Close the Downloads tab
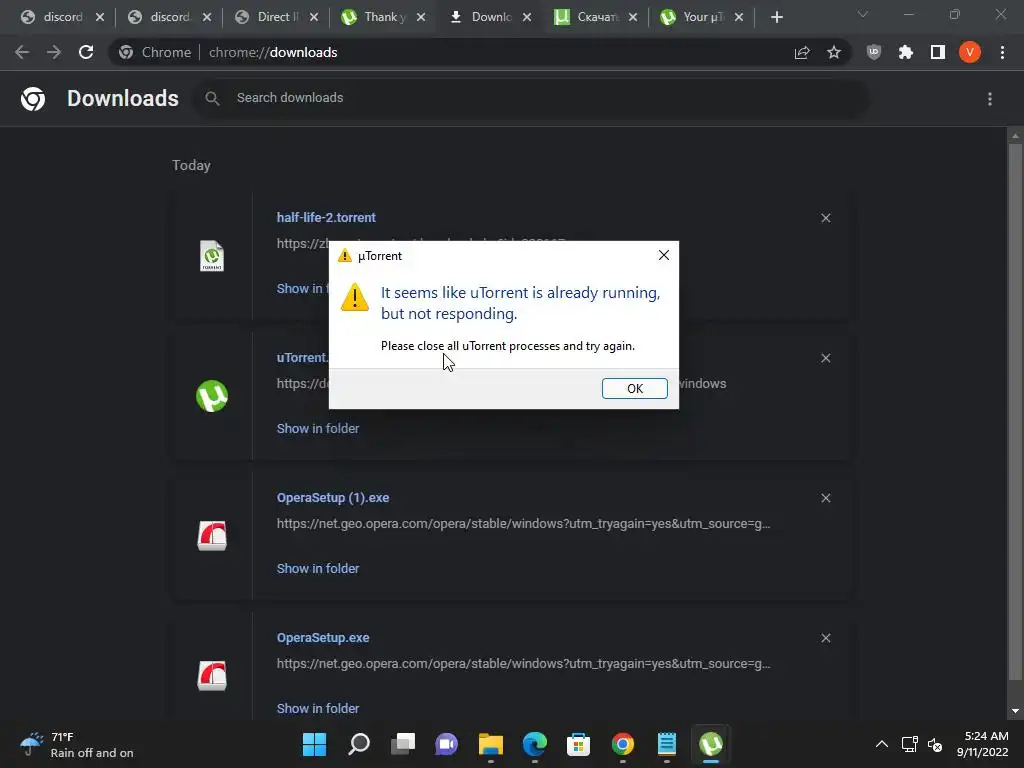The height and width of the screenshot is (768, 1024). (527, 18)
